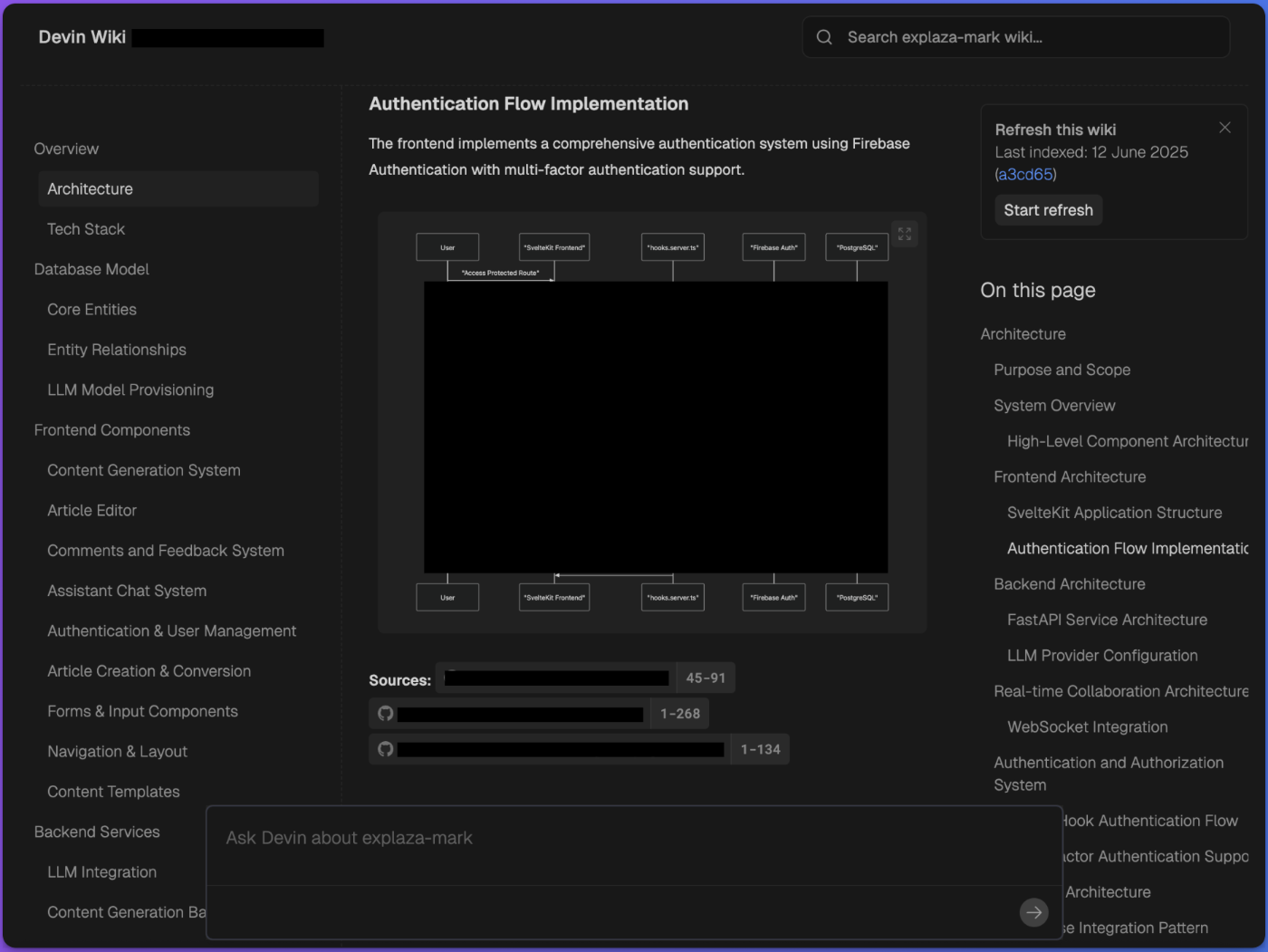Open Comments and Feedback System
Image resolution: width=1268 pixels, height=952 pixels.
[166, 551]
